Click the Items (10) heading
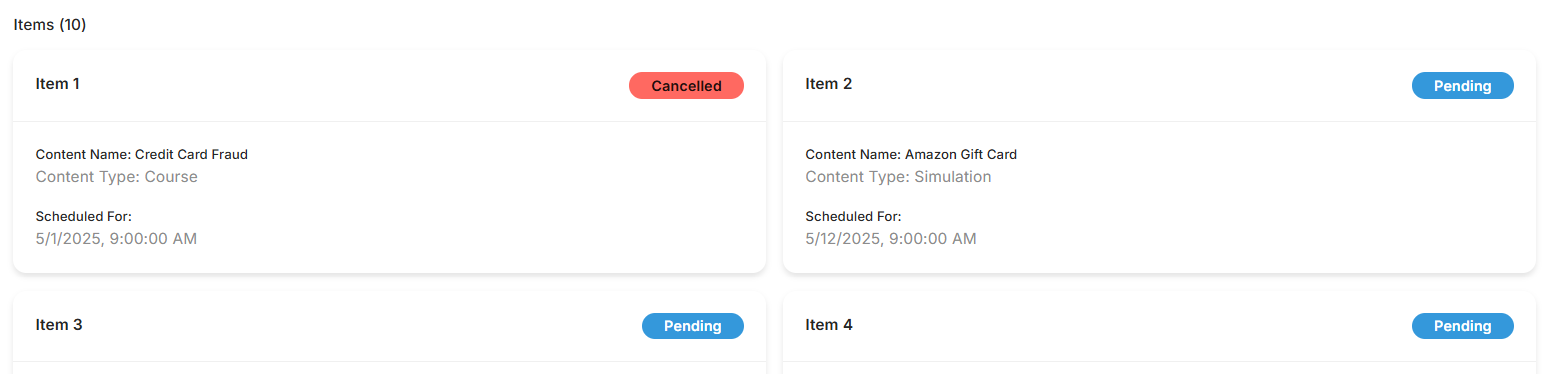Image resolution: width=1552 pixels, height=374 pixels. (50, 25)
